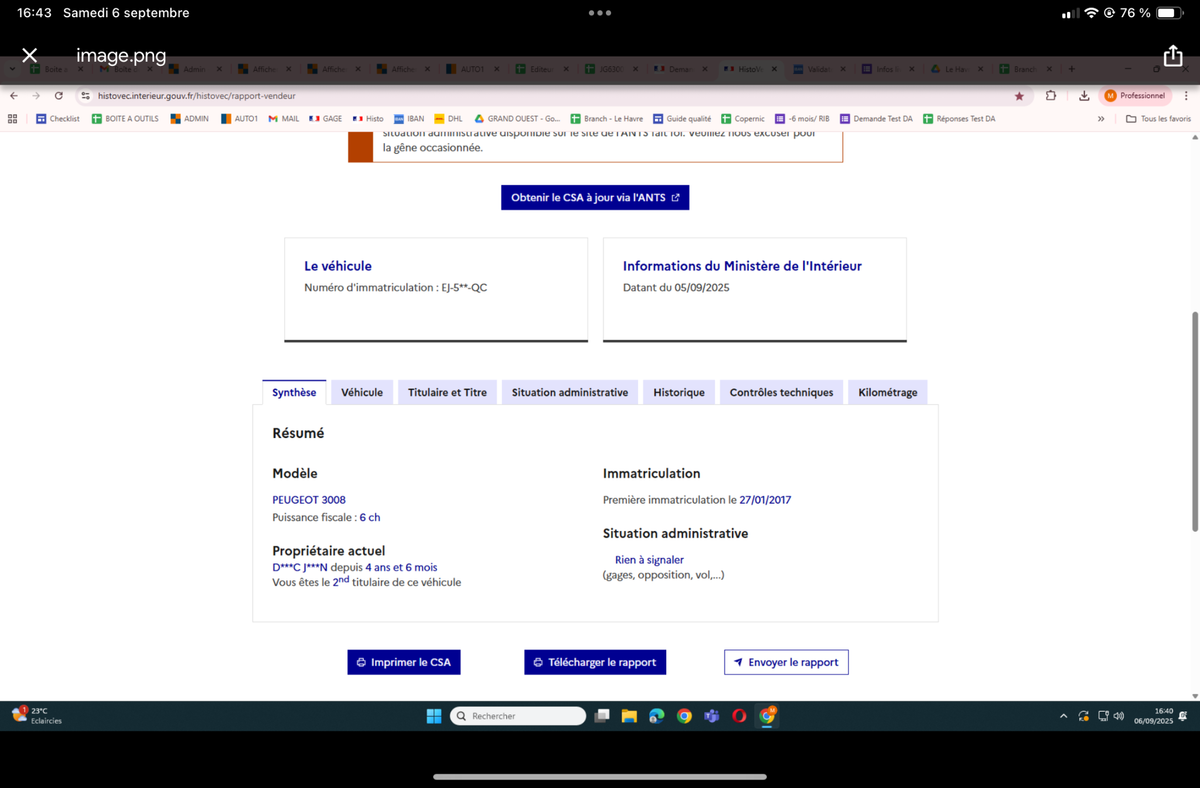
Task: Select the Synthèse tab
Action: (294, 392)
